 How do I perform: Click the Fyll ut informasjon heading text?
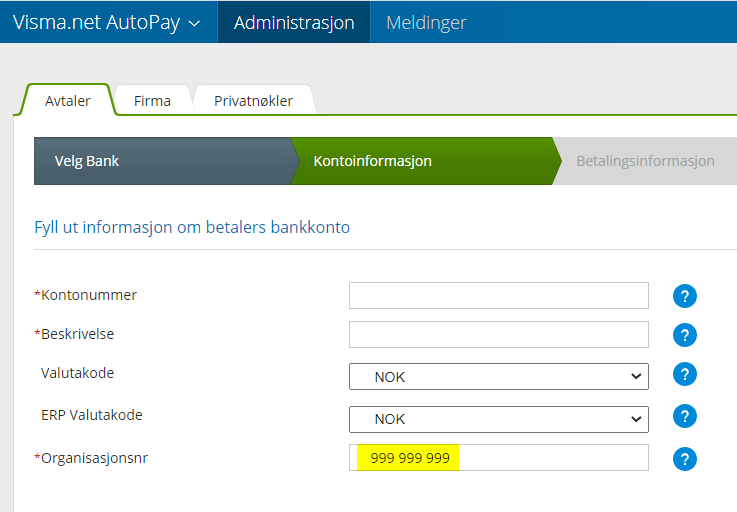click(x=192, y=227)
